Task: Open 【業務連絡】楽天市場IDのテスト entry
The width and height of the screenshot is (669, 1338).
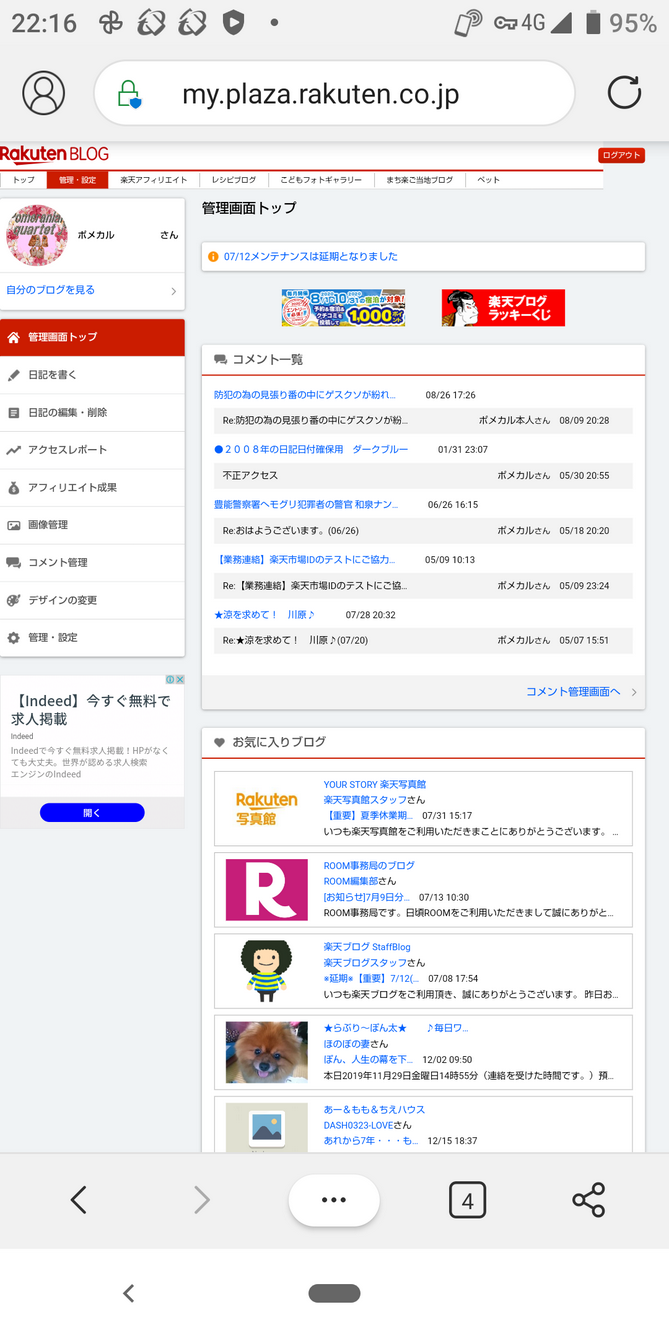Action: pyautogui.click(x=305, y=560)
